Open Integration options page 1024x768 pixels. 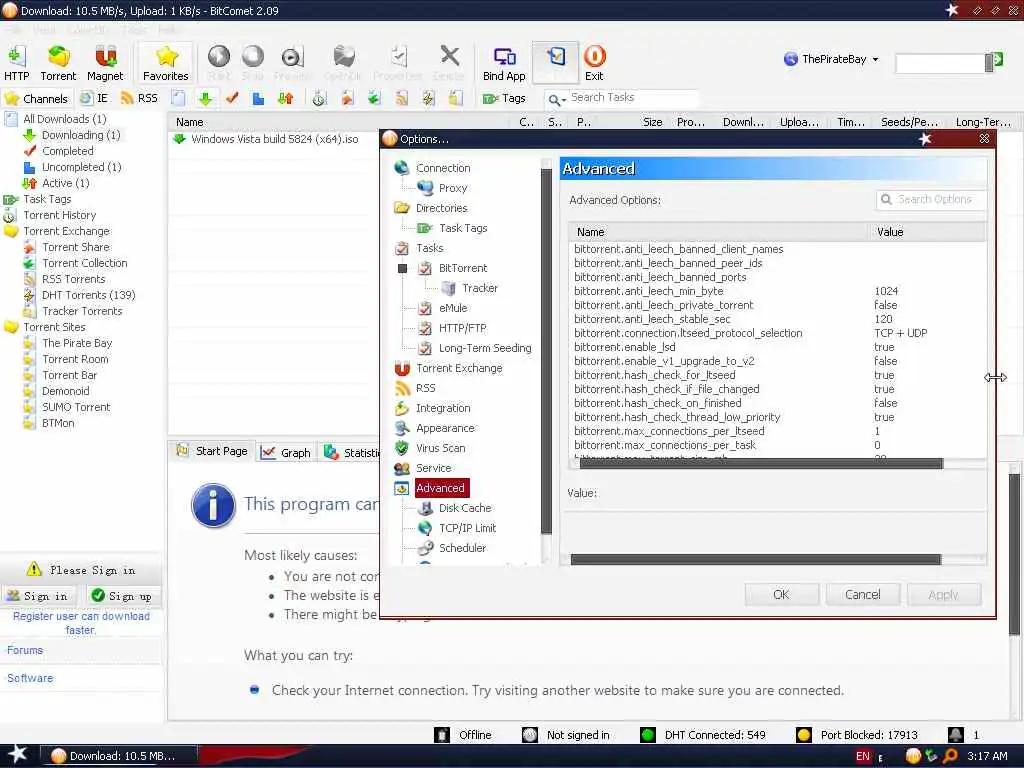point(443,408)
